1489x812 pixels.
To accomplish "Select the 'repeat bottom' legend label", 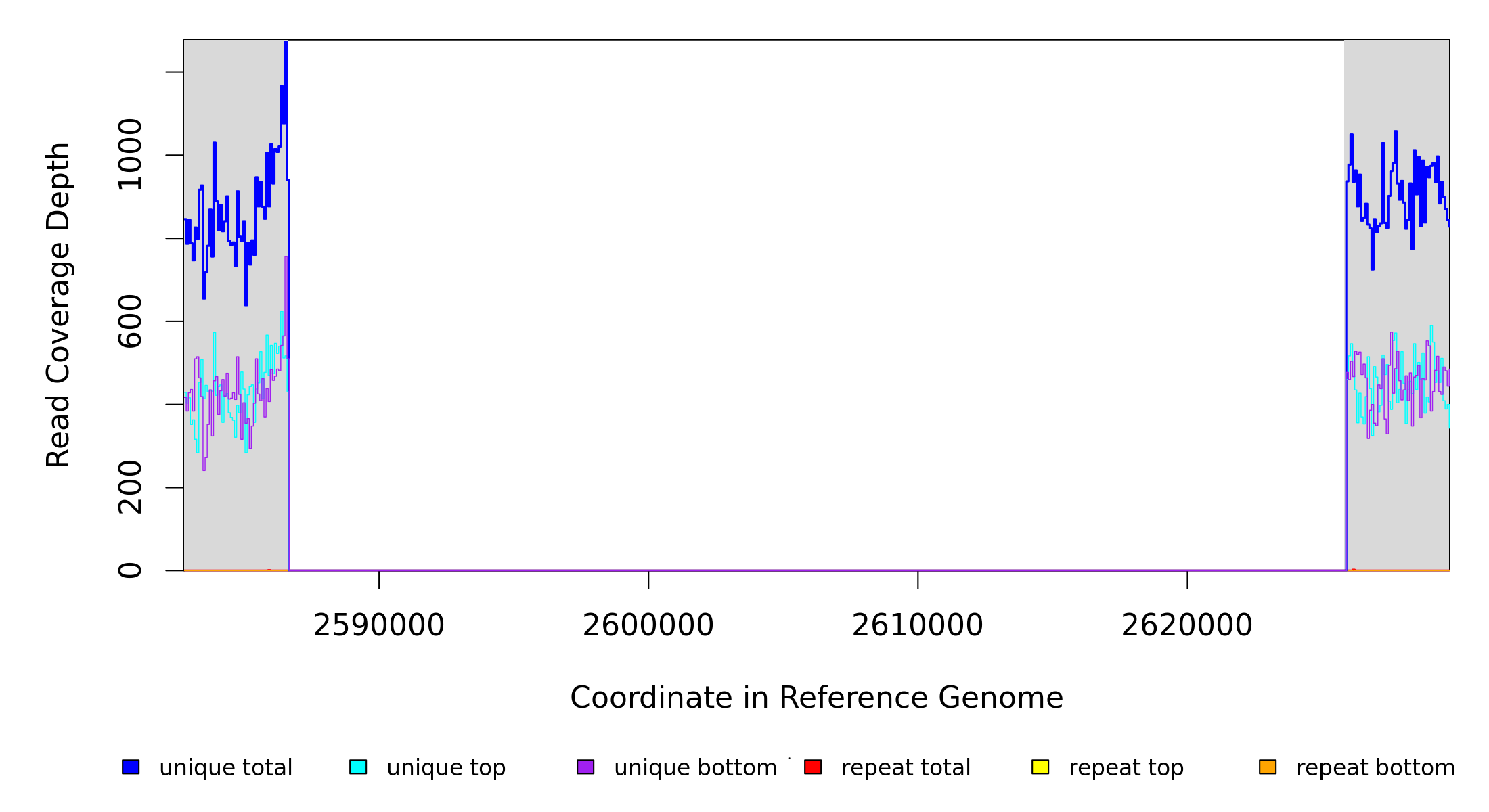I will click(1375, 768).
